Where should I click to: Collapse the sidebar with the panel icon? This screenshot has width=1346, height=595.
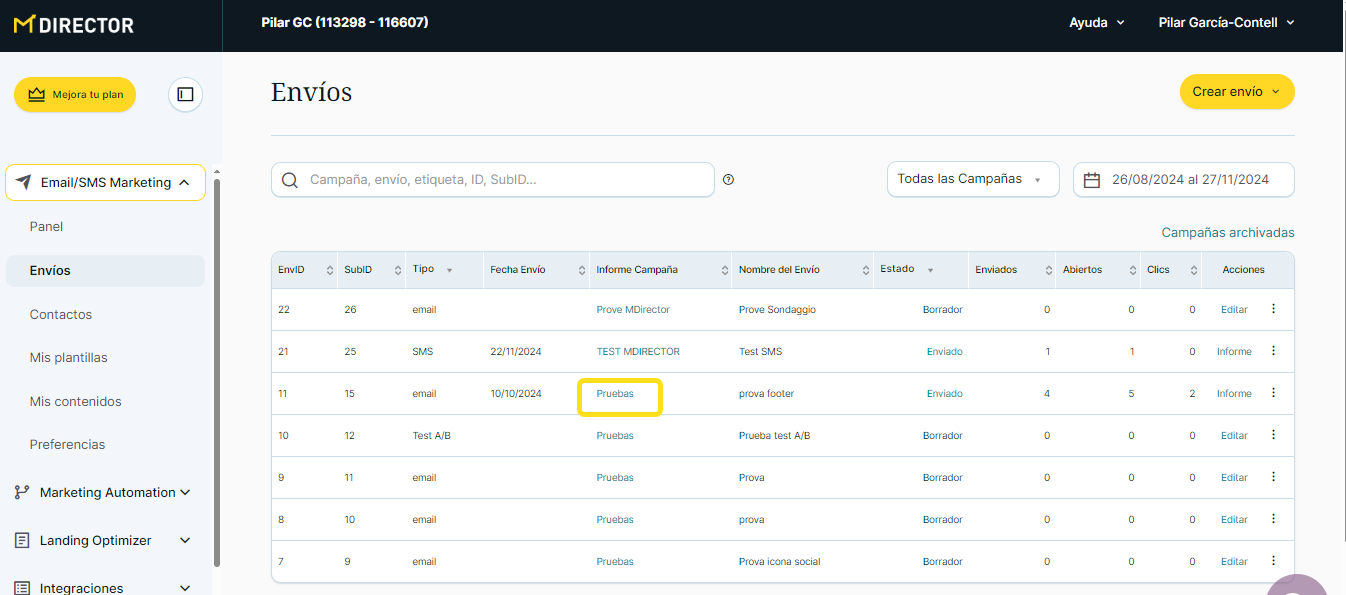click(x=185, y=94)
